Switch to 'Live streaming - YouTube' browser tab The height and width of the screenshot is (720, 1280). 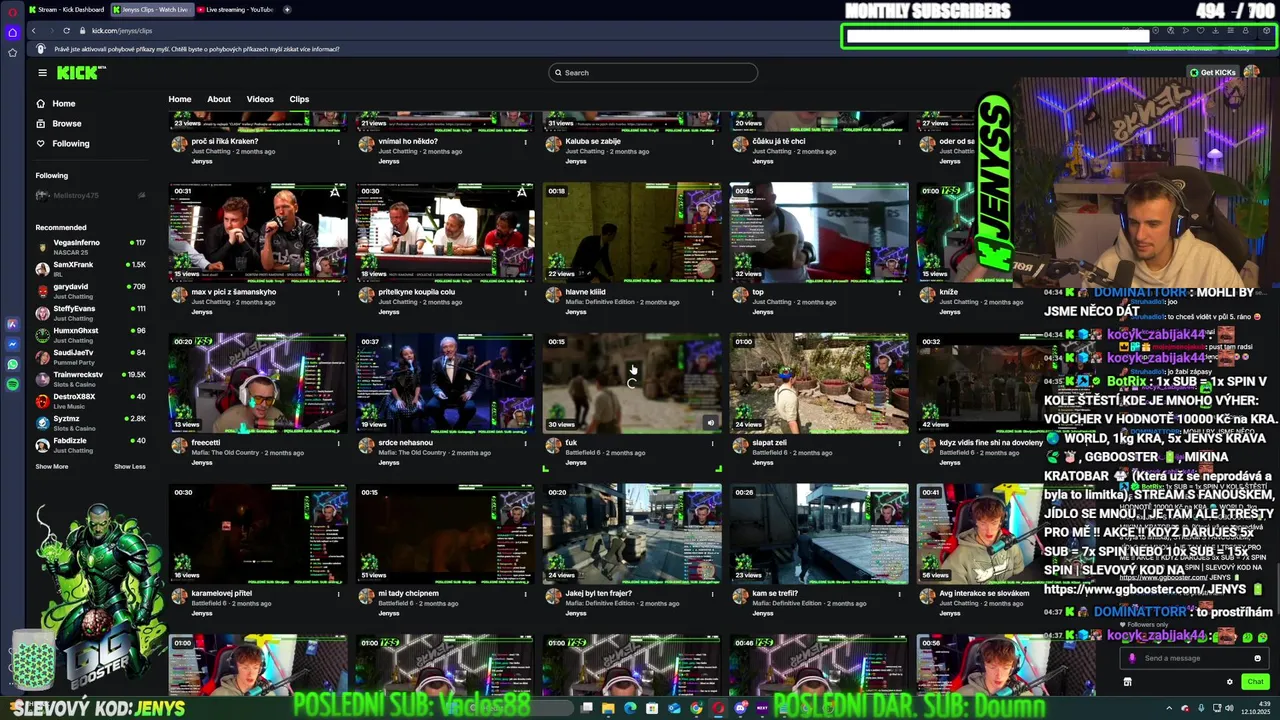(235, 9)
